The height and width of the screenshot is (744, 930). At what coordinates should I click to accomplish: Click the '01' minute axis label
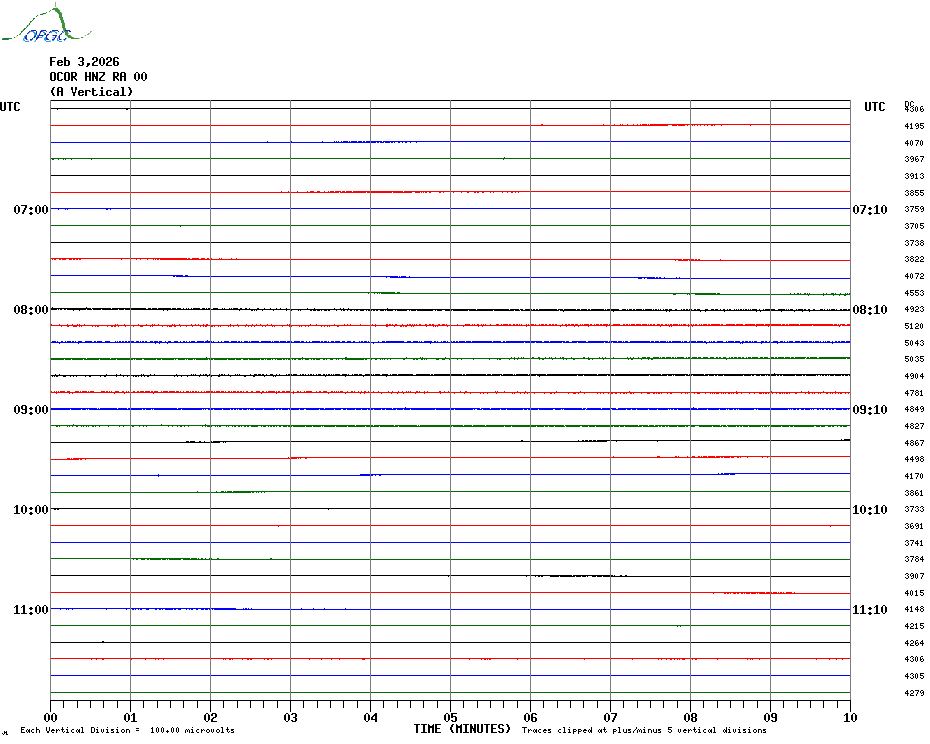[x=130, y=718]
